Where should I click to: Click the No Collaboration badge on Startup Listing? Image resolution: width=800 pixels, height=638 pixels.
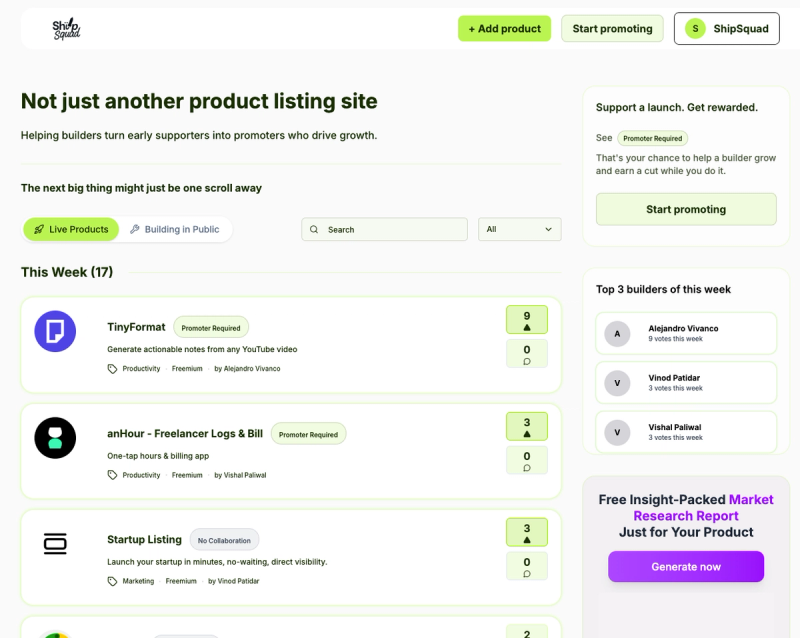pos(224,540)
